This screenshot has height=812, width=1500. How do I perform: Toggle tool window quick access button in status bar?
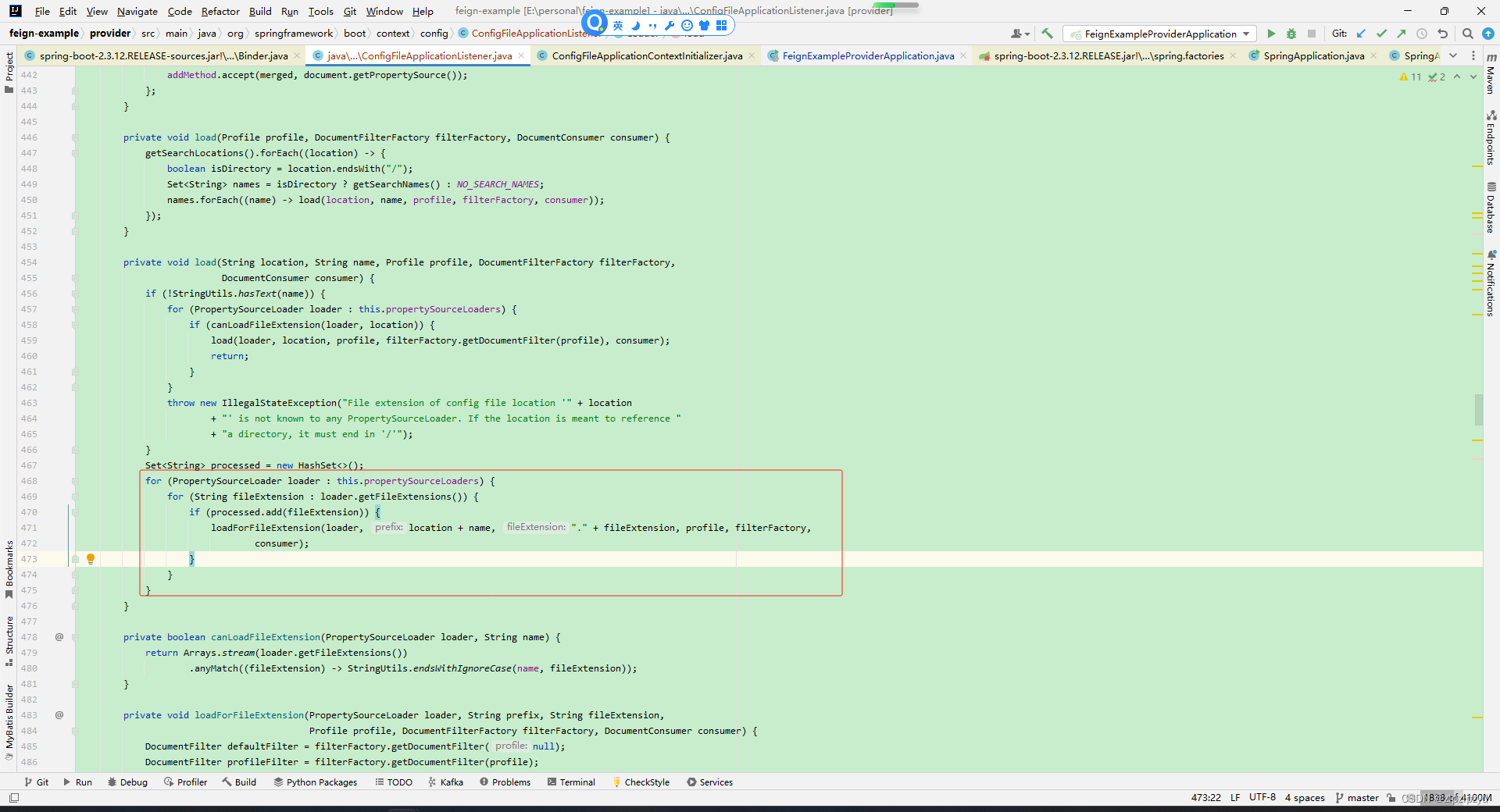[x=14, y=798]
